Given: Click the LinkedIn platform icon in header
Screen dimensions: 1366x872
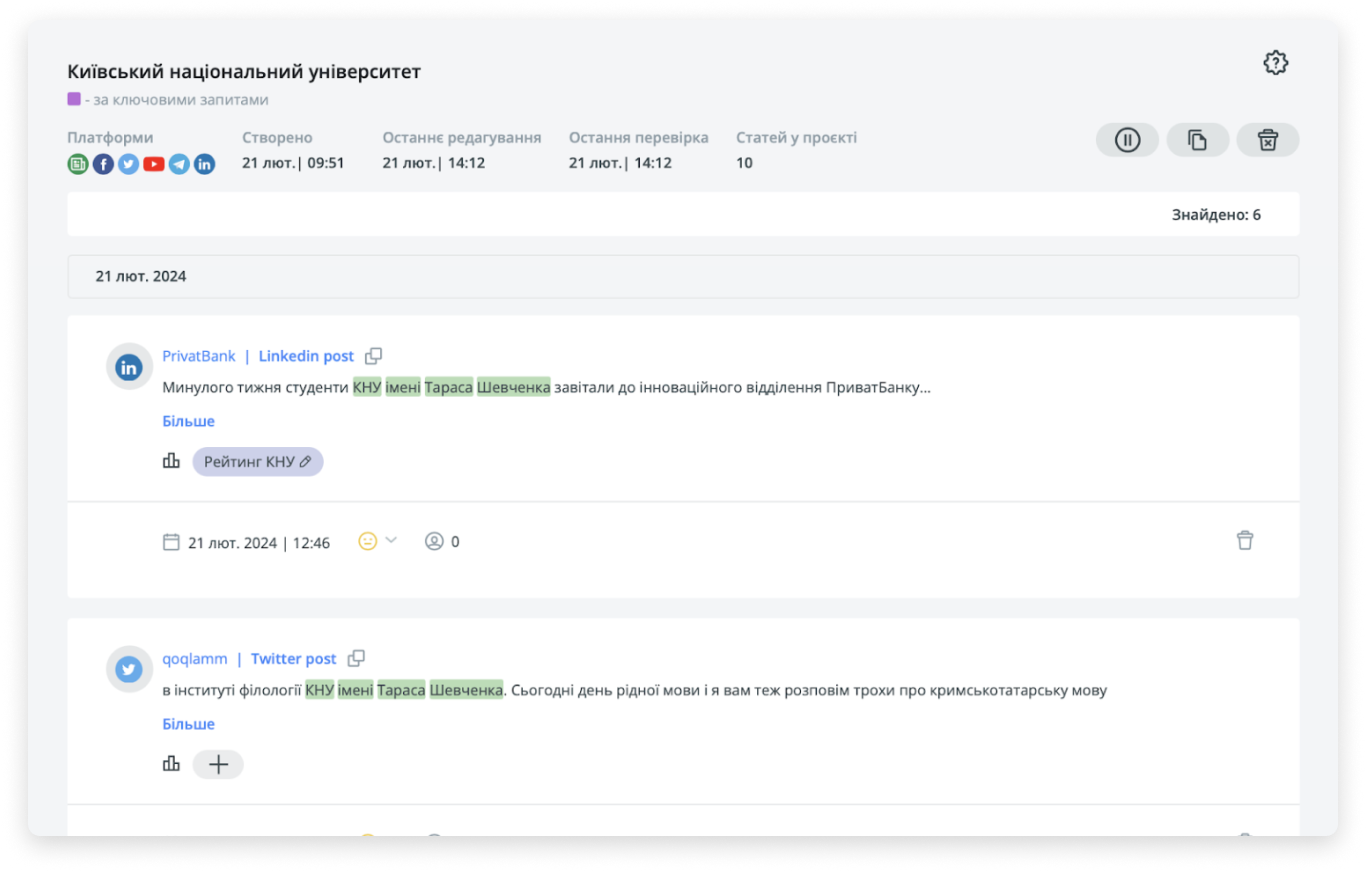Looking at the screenshot, I should point(204,165).
